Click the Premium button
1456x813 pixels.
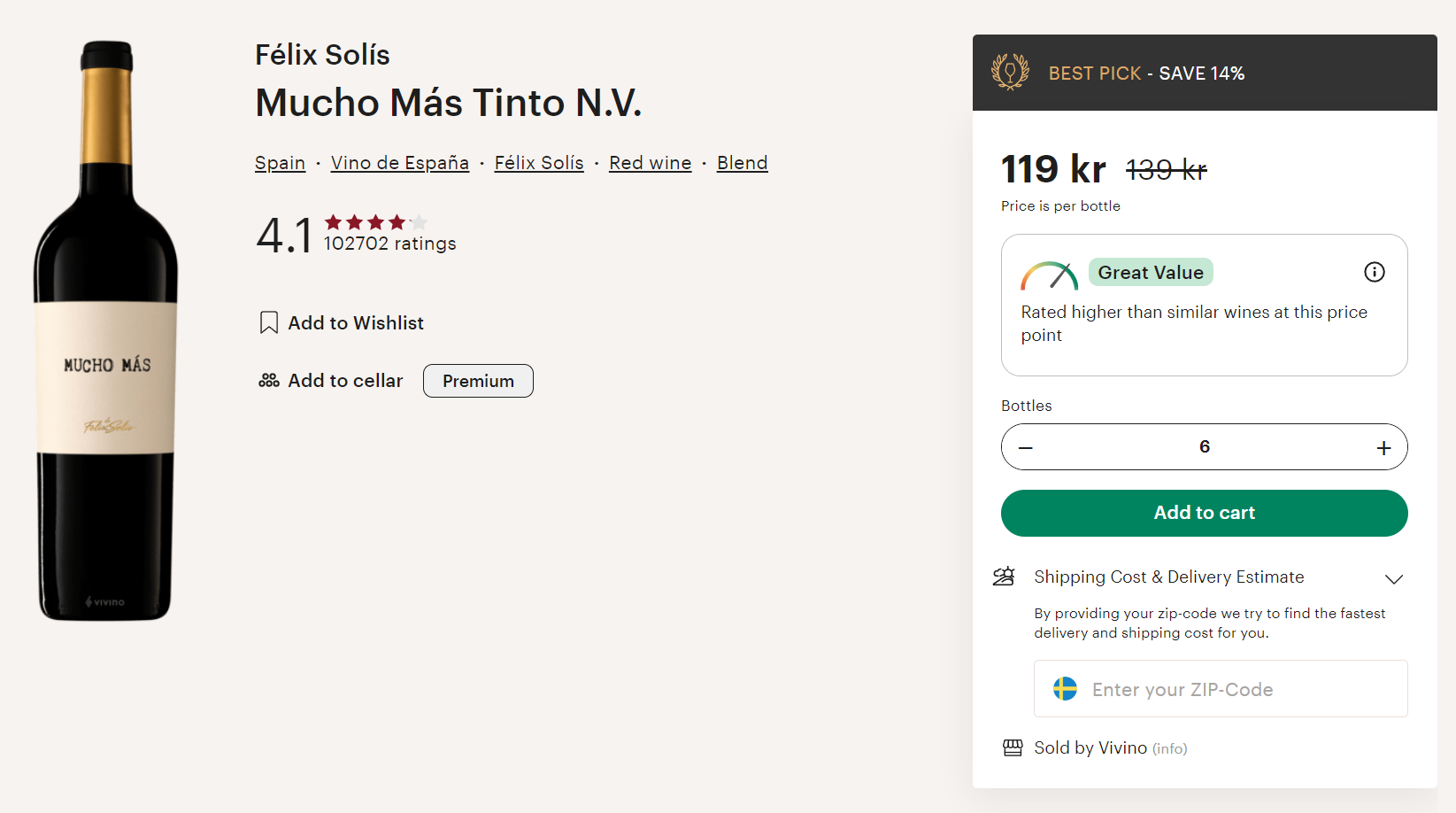pos(478,381)
